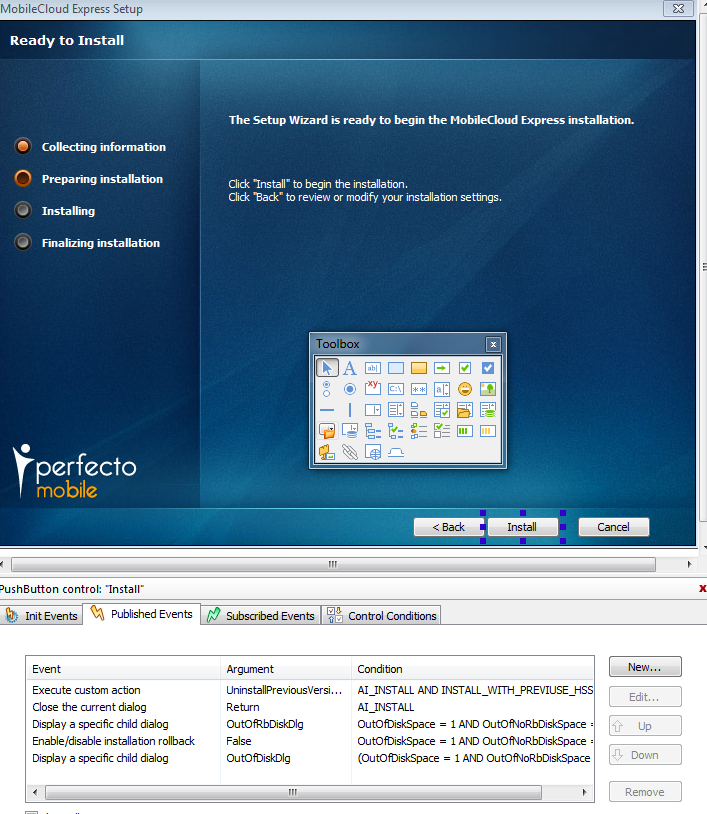Open the Control Conditions tab
Viewport: 707px width, 814px height.
382,616
